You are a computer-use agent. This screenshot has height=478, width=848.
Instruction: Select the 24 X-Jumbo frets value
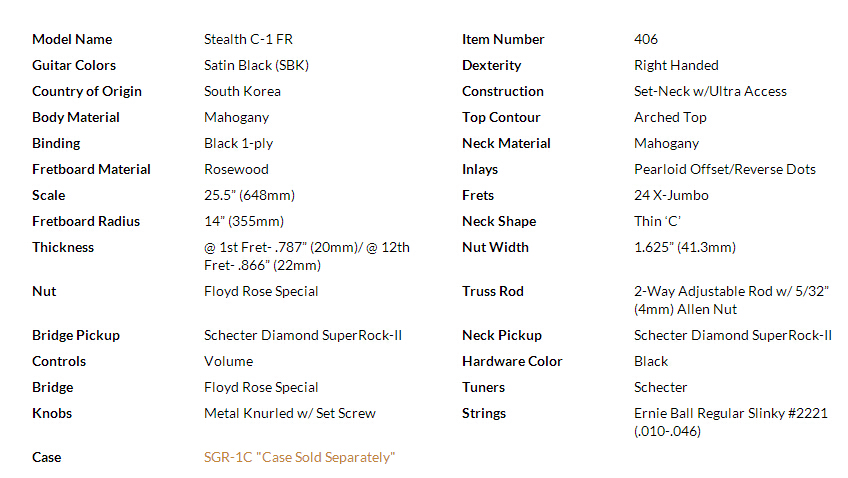tap(671, 195)
